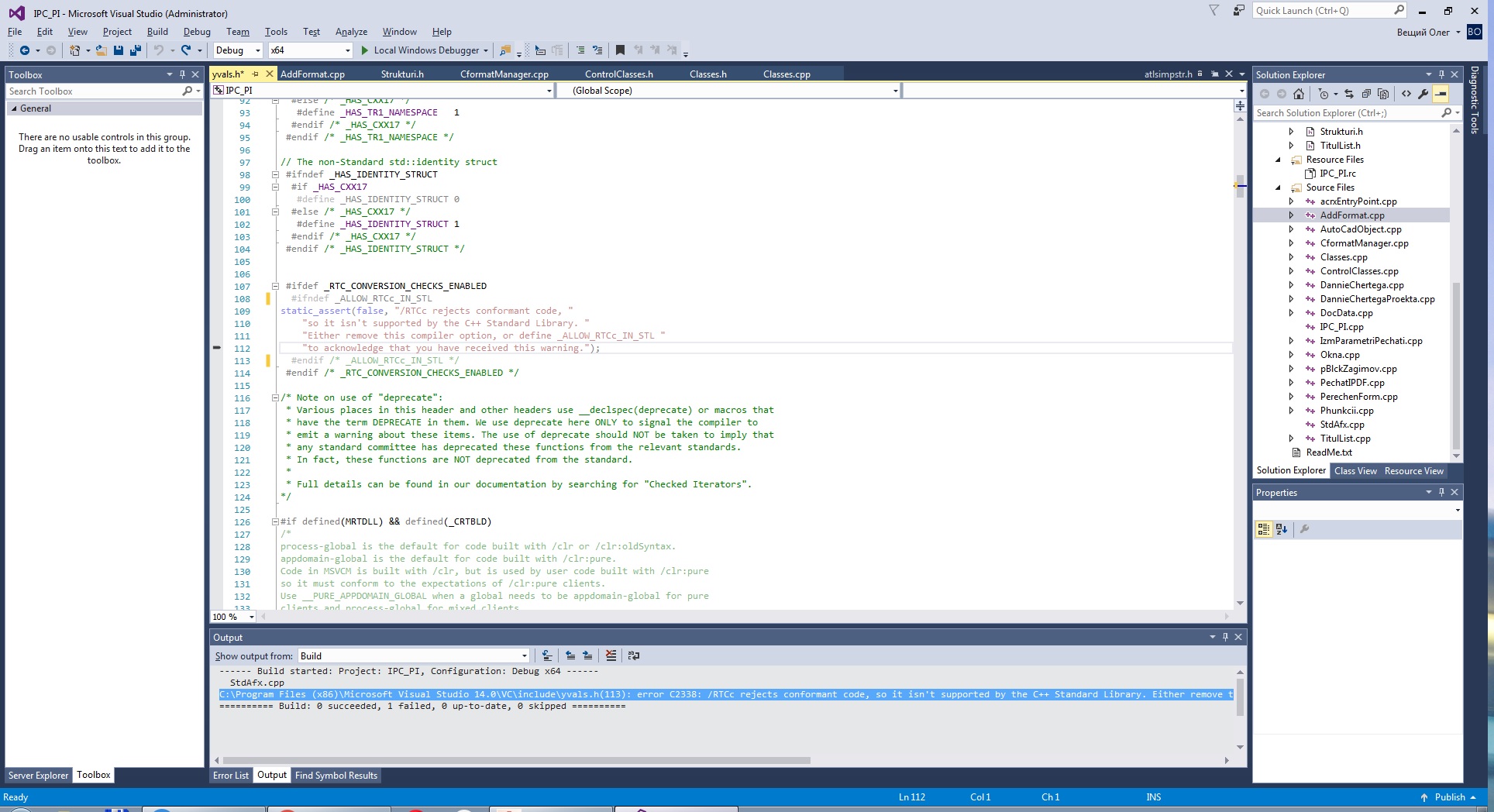Toggle auto-hide pin on Toolbox panel
The width and height of the screenshot is (1494, 812).
pos(182,74)
